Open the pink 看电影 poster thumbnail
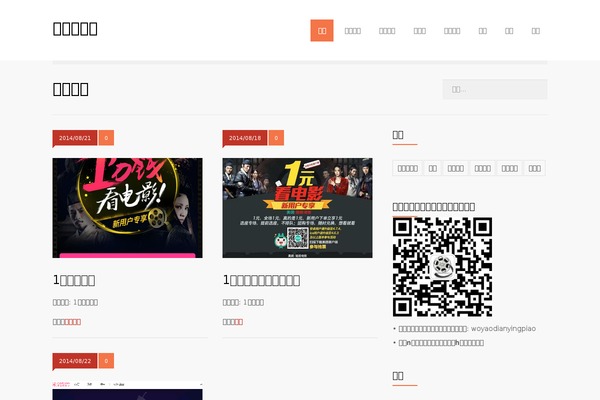This screenshot has height=400, width=600. (127, 208)
